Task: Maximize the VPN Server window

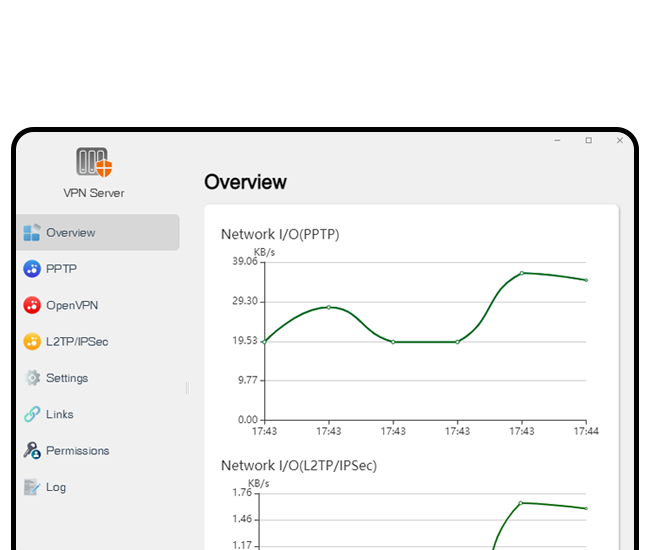Action: [x=588, y=141]
